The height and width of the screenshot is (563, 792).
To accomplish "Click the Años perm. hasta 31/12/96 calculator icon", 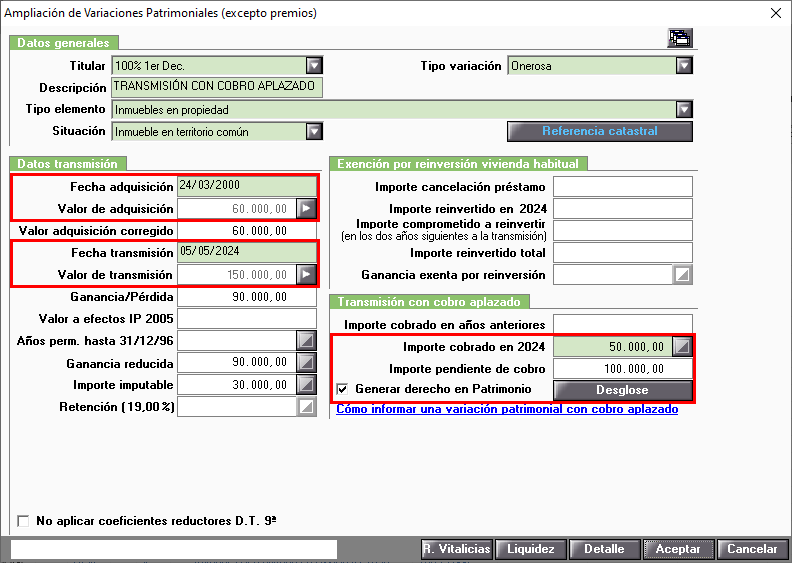I will (x=307, y=341).
